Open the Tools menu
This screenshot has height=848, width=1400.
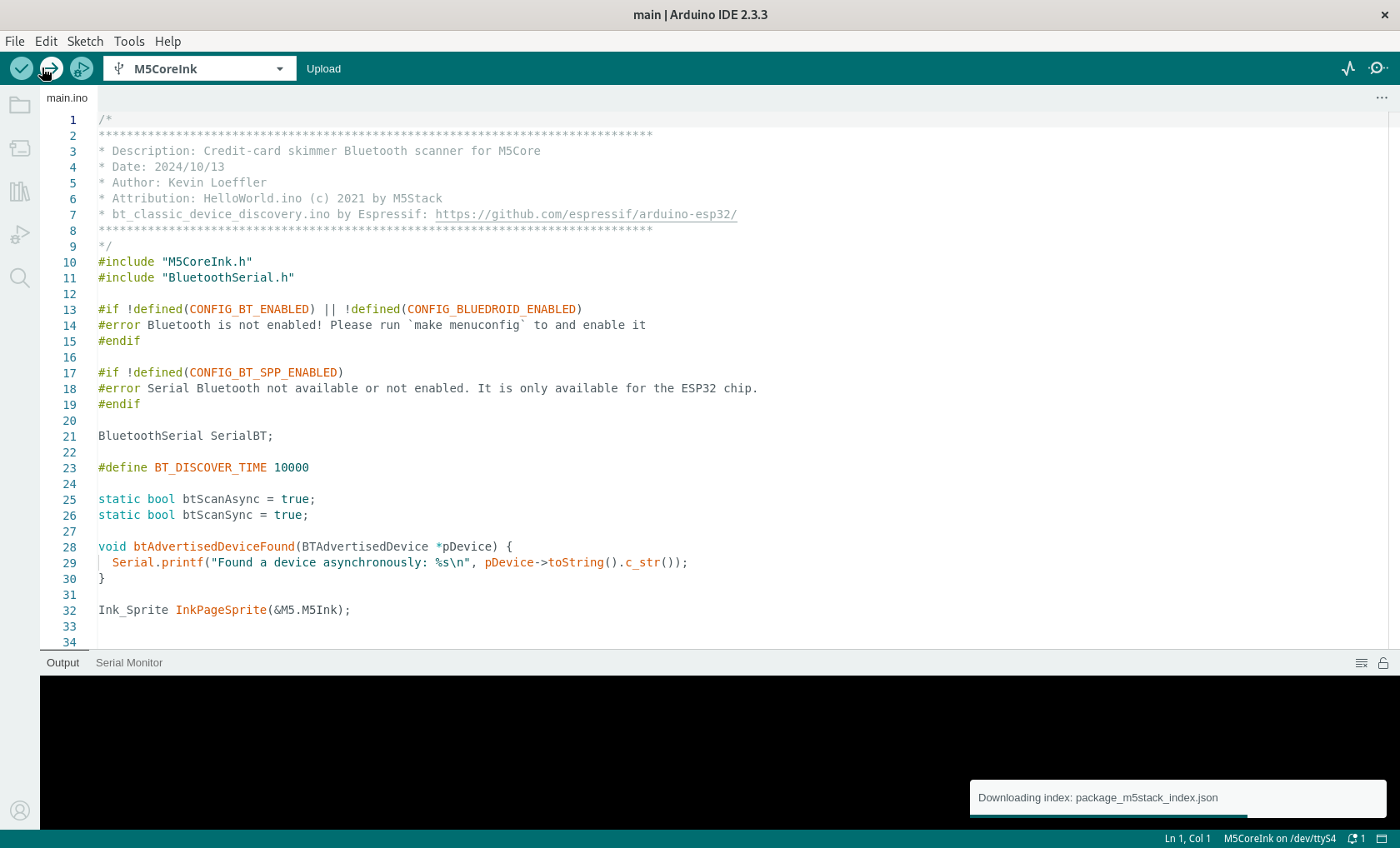[129, 41]
